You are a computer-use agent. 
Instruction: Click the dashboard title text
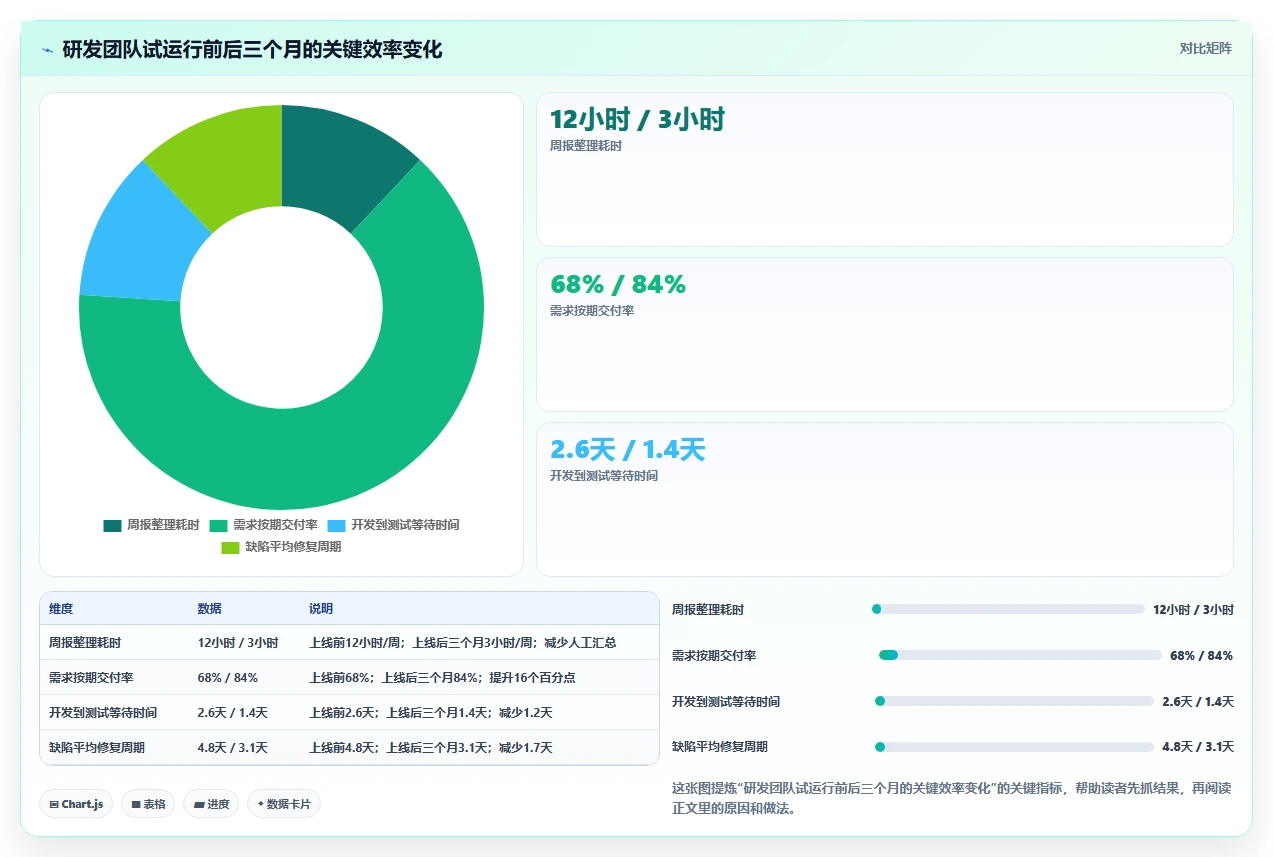pos(252,49)
